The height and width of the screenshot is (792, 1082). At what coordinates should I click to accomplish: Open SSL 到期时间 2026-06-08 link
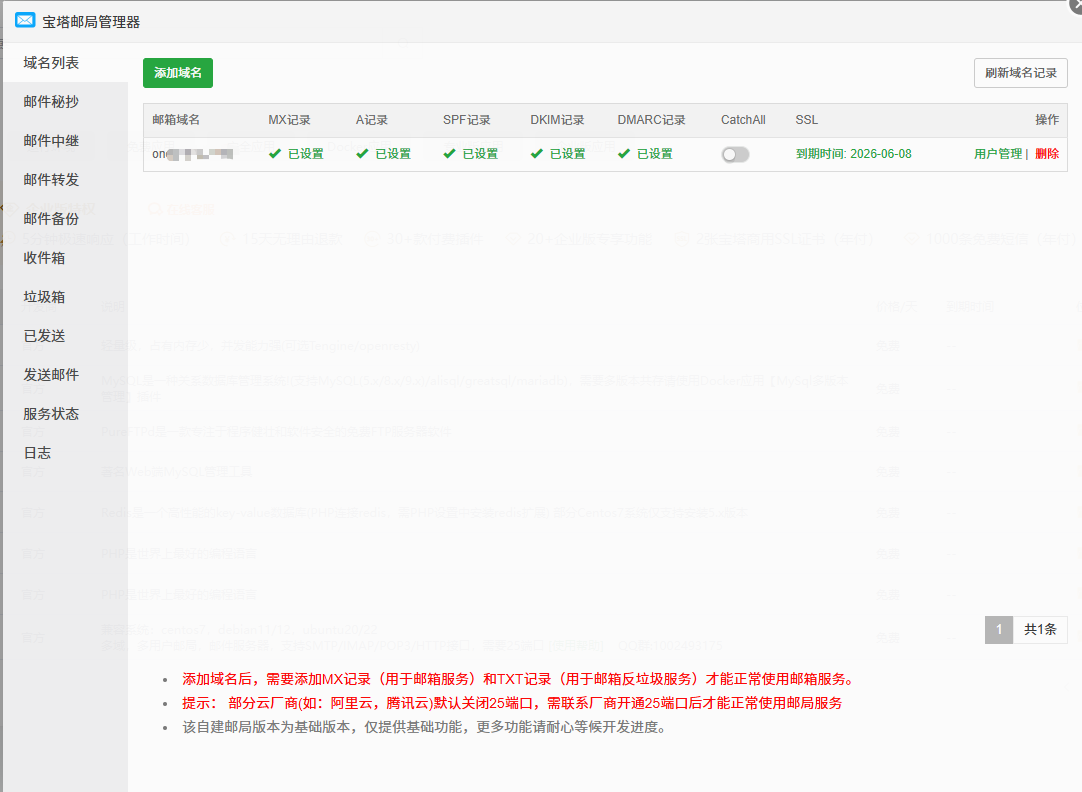[x=853, y=154]
